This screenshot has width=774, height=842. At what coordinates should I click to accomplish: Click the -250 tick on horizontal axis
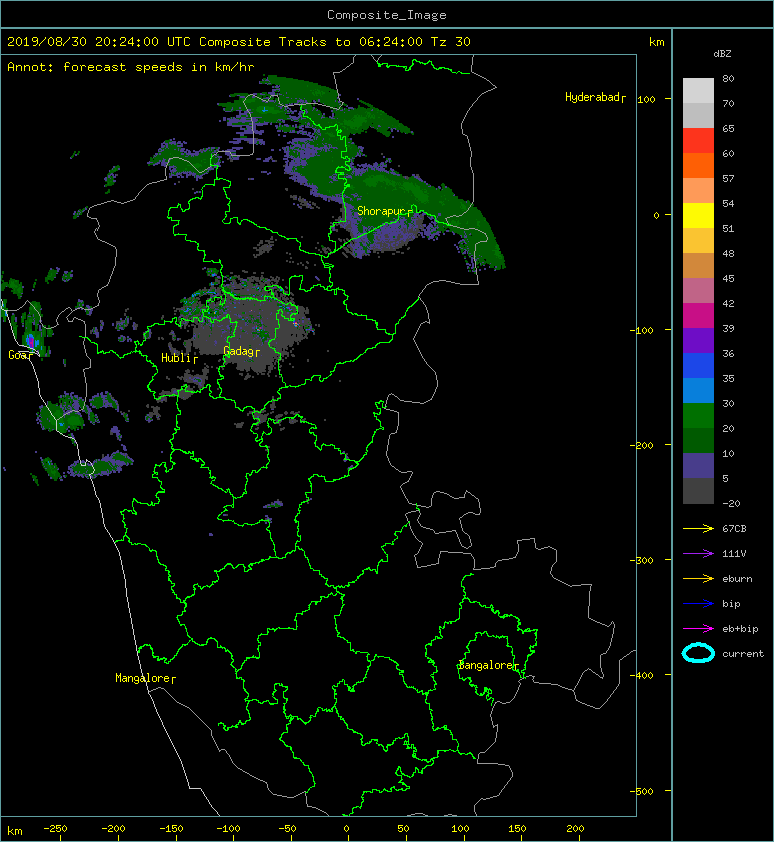coord(55,829)
